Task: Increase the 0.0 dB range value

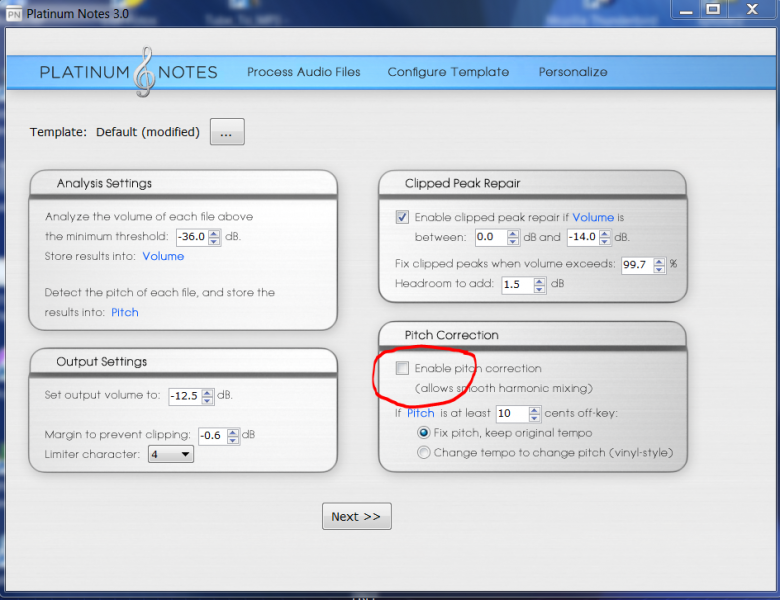Action: (513, 234)
